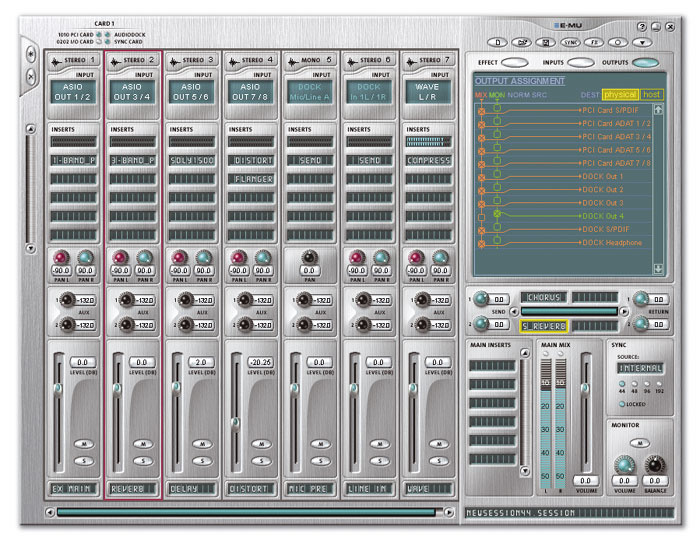Click the DISTORT insert on strip 4
Image resolution: width=700 pixels, height=544 pixels.
(252, 160)
